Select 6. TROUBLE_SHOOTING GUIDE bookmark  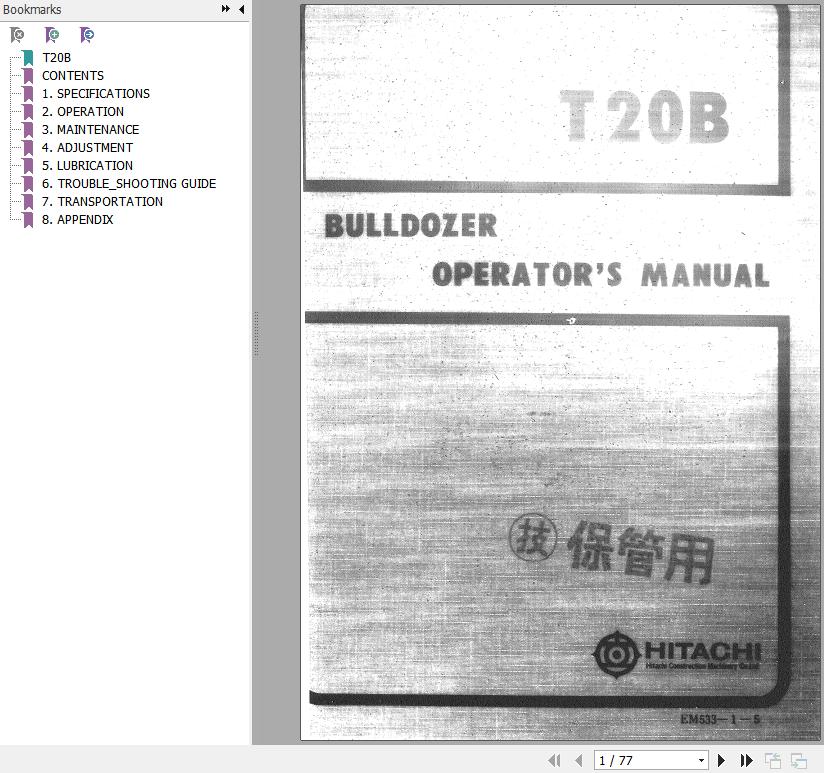pos(129,183)
